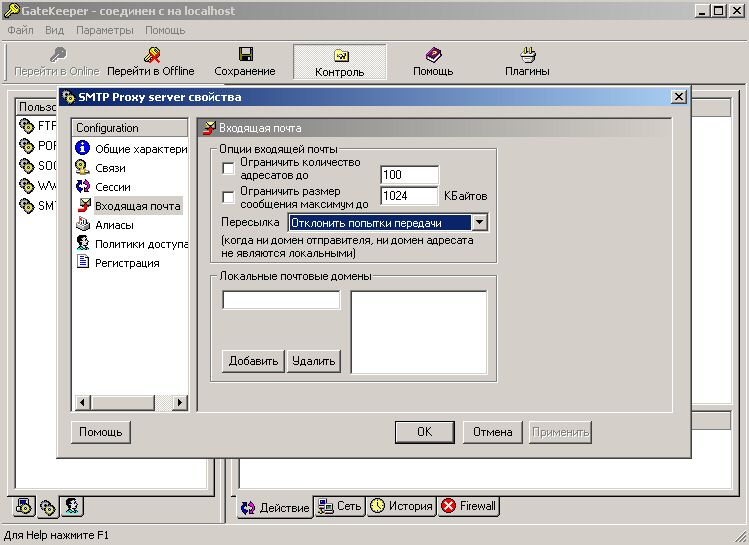
Task: Confirm the dialog with OK
Action: click(x=425, y=432)
